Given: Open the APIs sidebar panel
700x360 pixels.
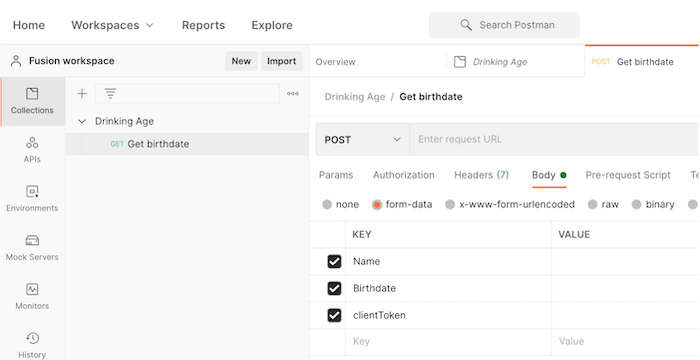Looking at the screenshot, I should (x=32, y=150).
